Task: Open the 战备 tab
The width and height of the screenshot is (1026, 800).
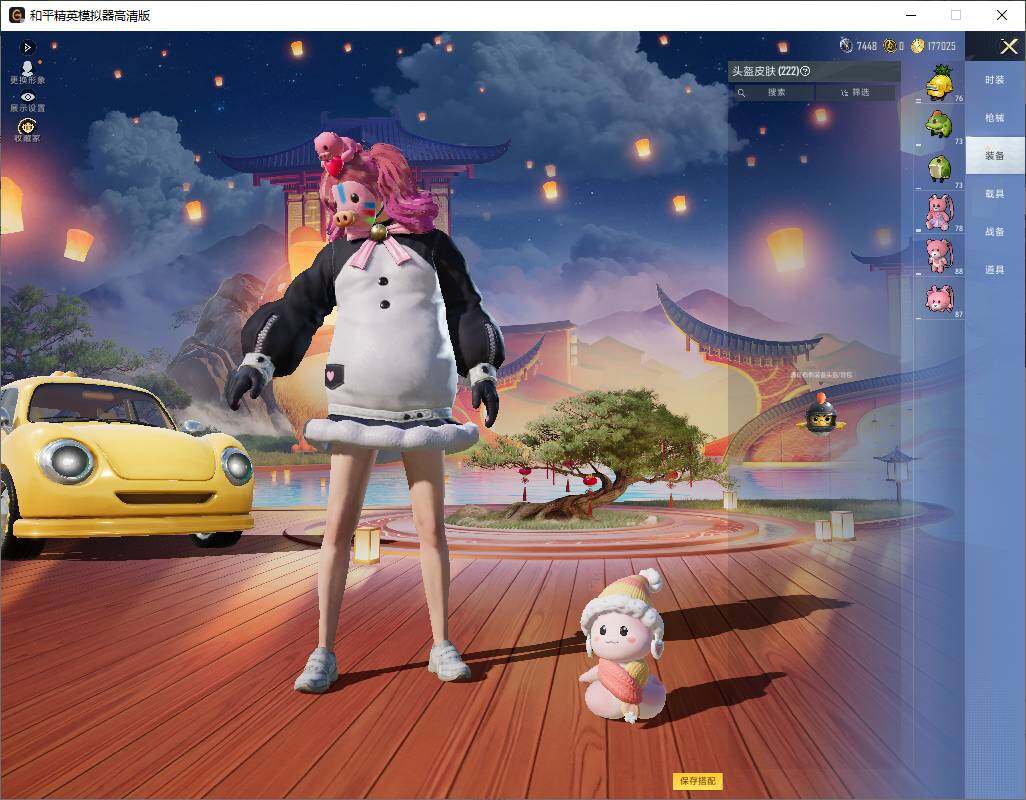Action: click(995, 232)
